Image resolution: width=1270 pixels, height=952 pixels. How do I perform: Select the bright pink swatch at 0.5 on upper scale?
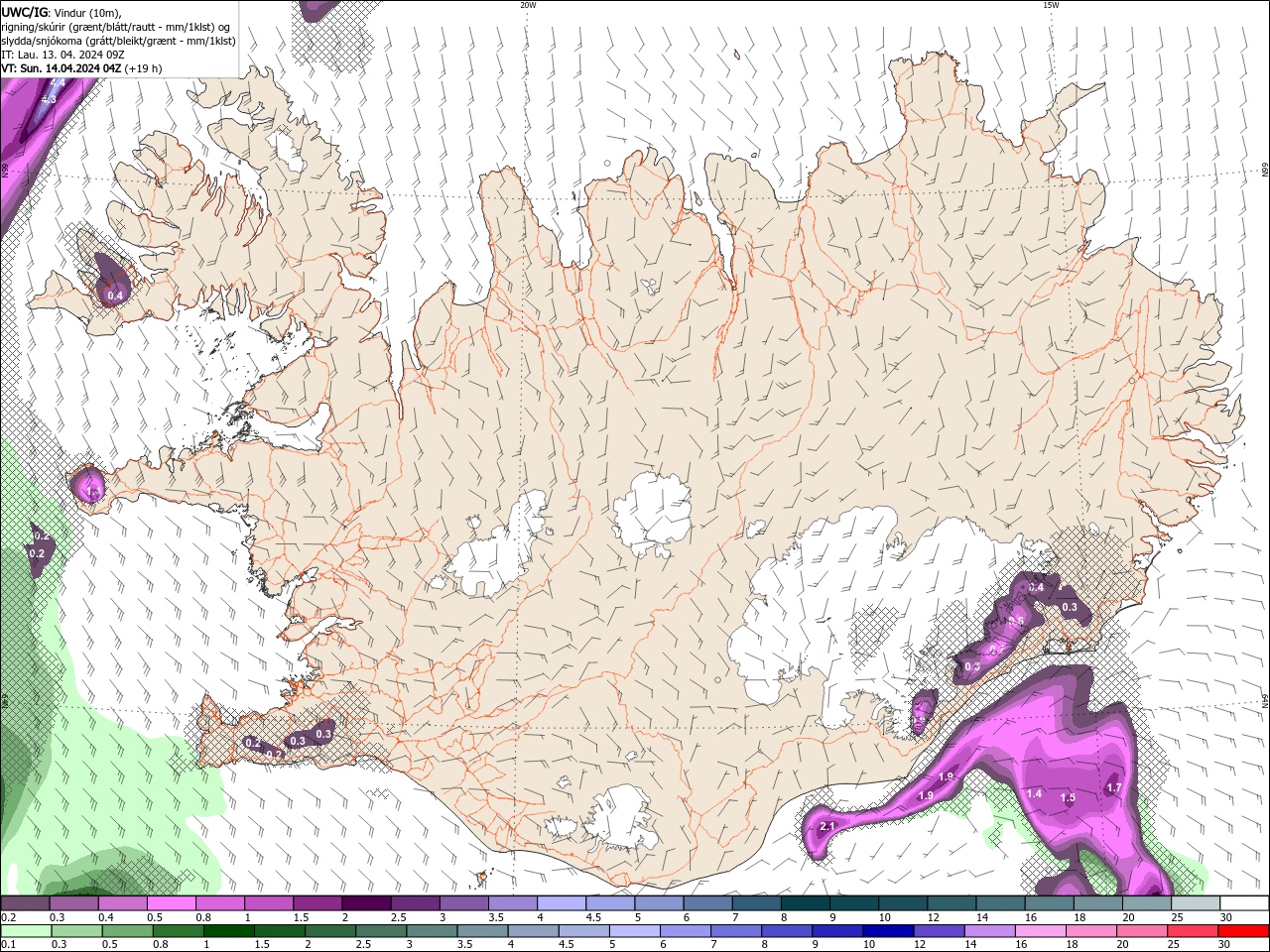[x=172, y=903]
